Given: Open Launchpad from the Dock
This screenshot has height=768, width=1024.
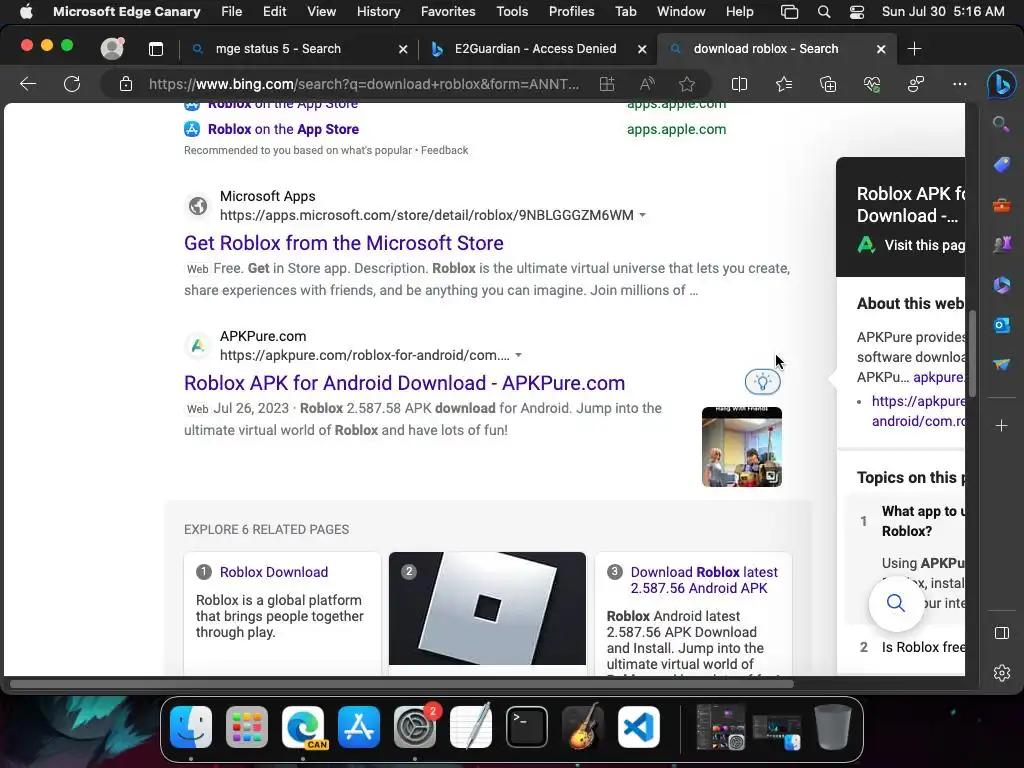Looking at the screenshot, I should pos(247,727).
